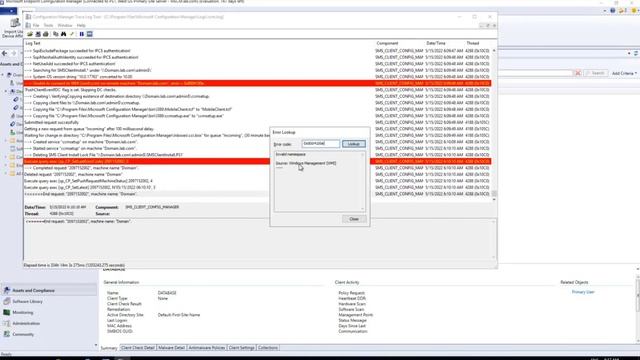Select the 'Waiting for change in directory' row
Image resolution: width=640 pixels, height=360 pixels.
coord(257,136)
